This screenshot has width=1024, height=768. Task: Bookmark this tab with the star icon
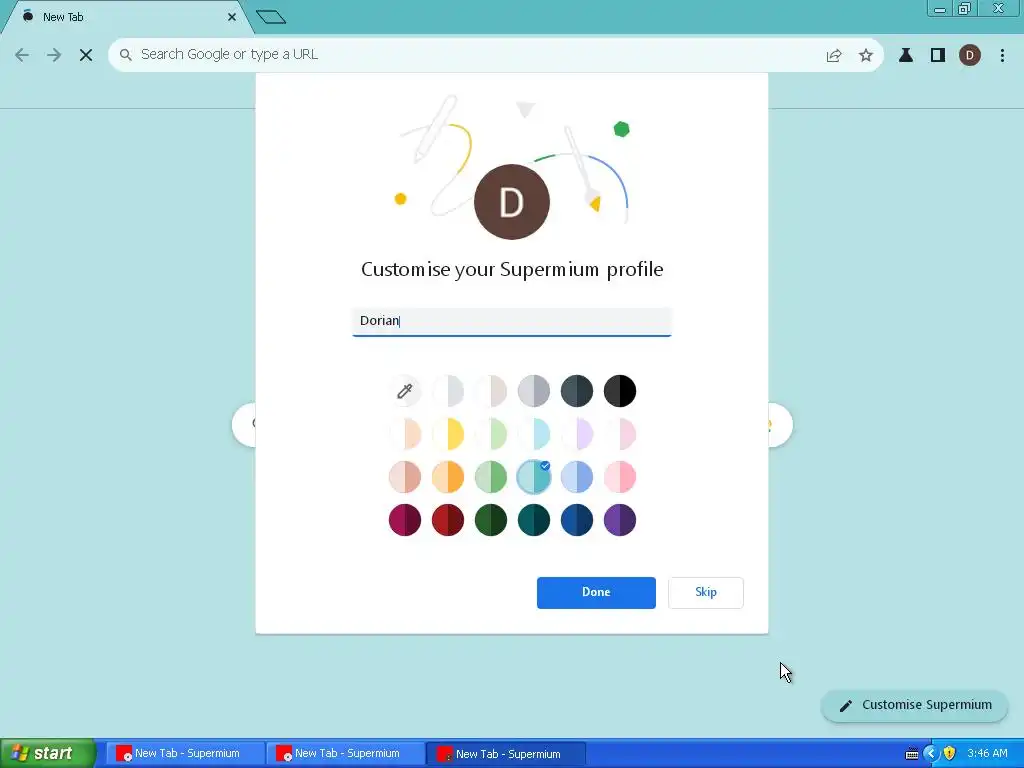(x=866, y=56)
